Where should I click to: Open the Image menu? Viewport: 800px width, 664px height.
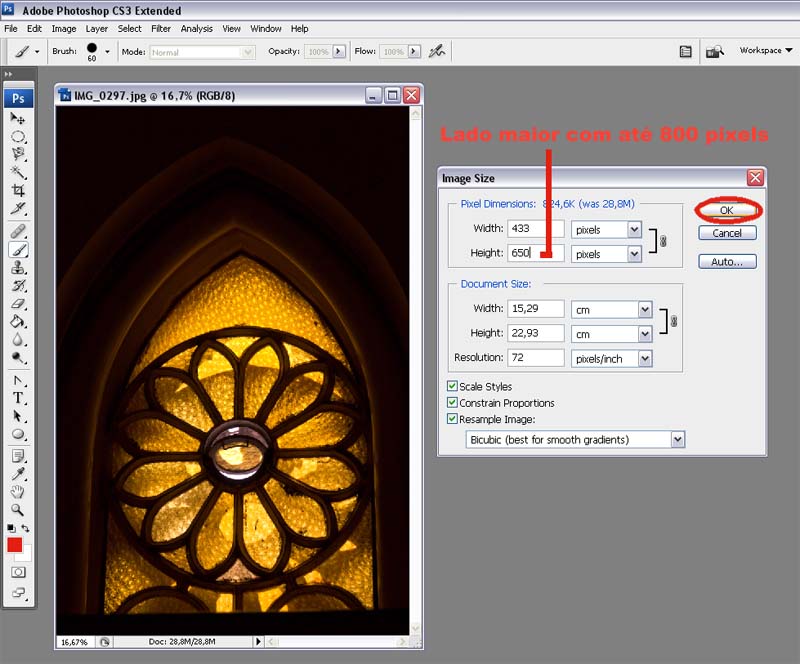tap(64, 29)
